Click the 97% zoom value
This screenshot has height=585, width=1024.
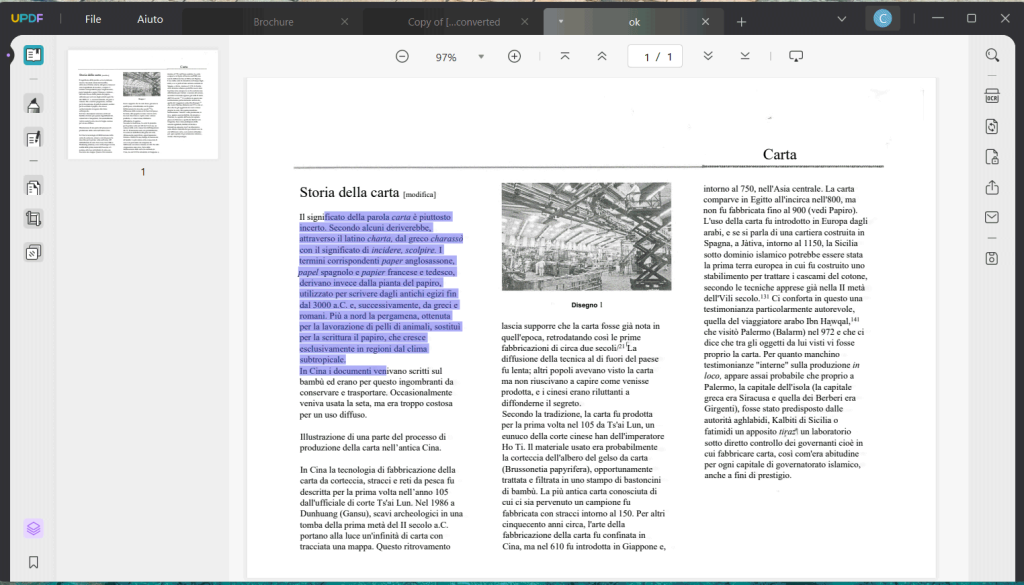446,57
